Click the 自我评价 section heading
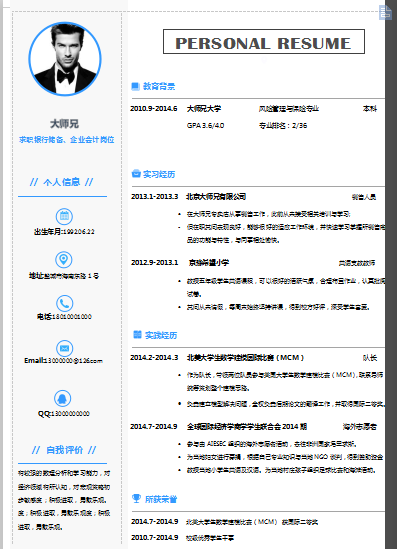 64,450
